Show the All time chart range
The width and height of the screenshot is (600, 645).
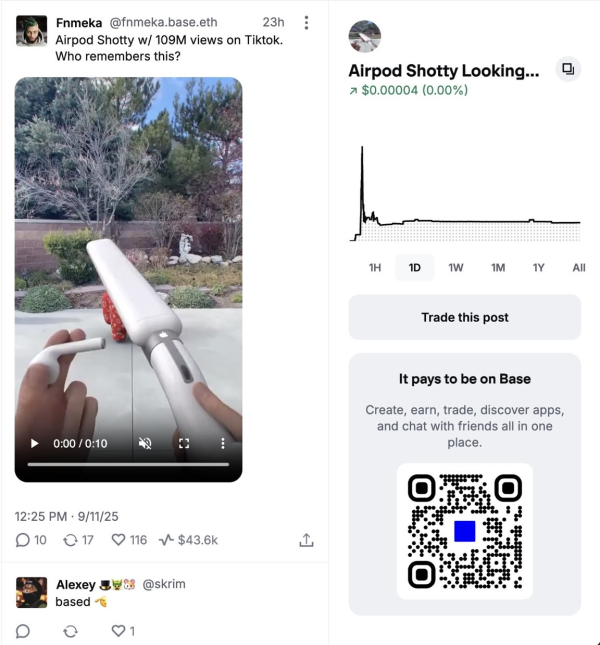point(579,268)
